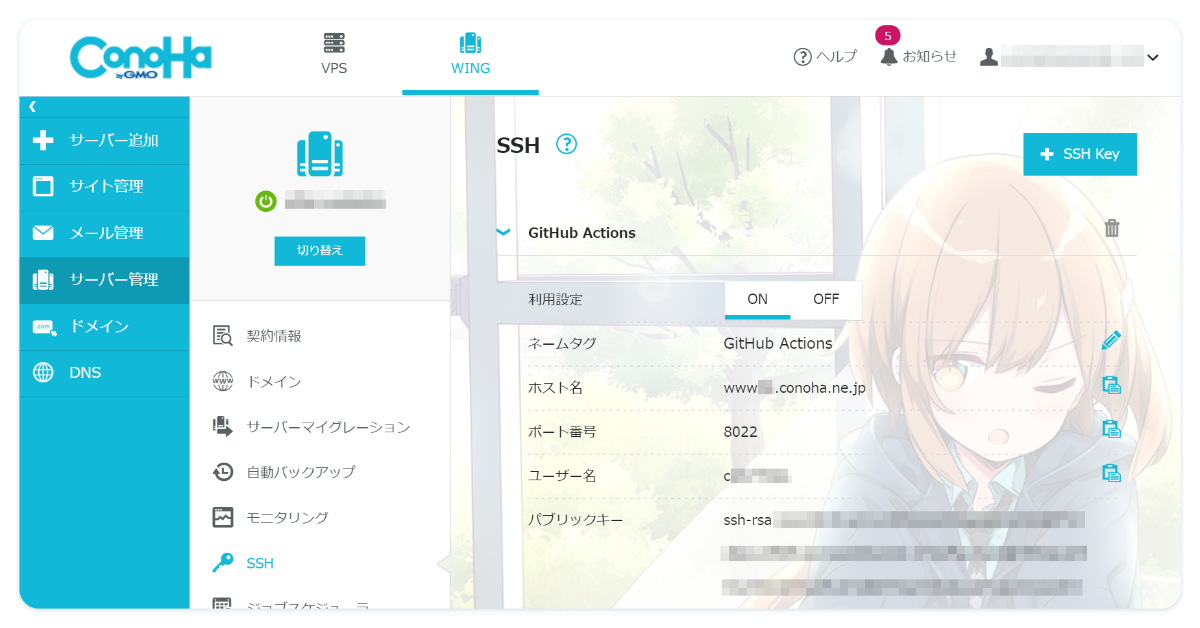Click the ConoHa by GMO logo
This screenshot has width=1200, height=628.
[x=140, y=57]
